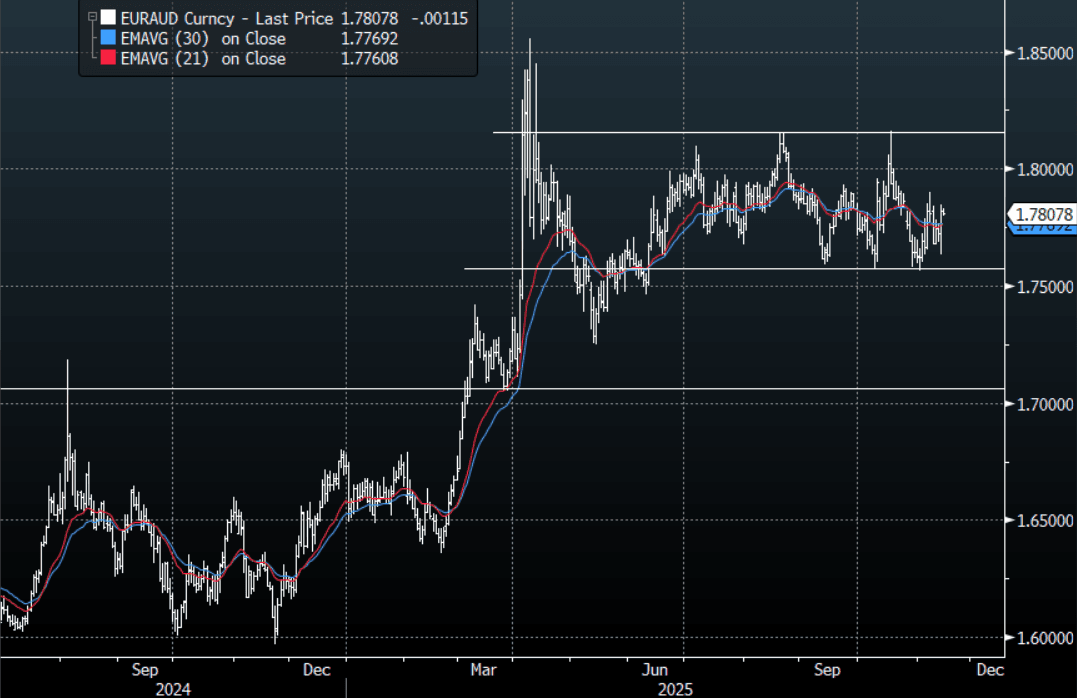Click white EURAUD Curncy color swatch
Screen dimensions: 1077x698
(x=108, y=18)
